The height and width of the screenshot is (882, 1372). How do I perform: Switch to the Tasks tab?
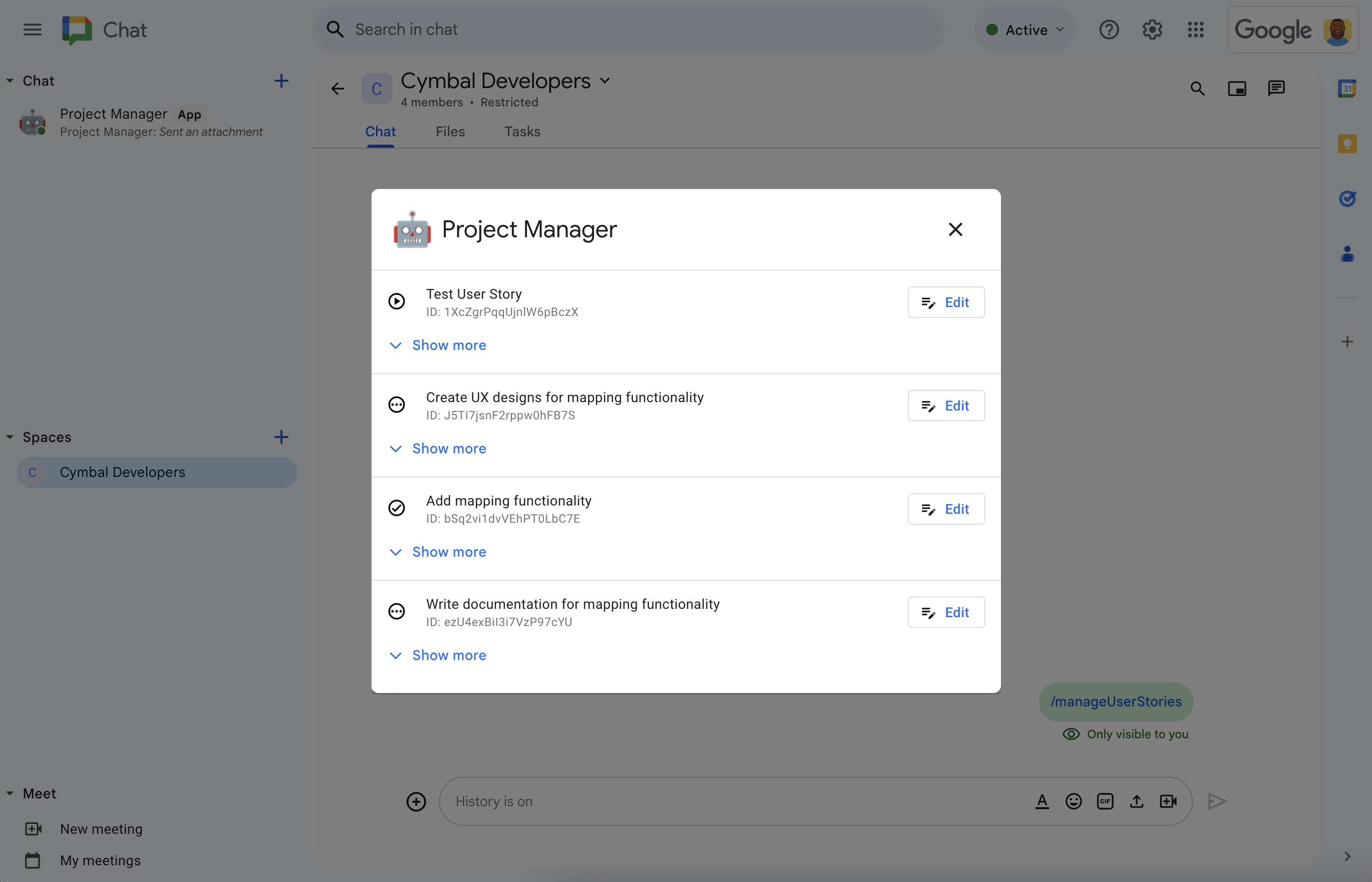tap(521, 131)
